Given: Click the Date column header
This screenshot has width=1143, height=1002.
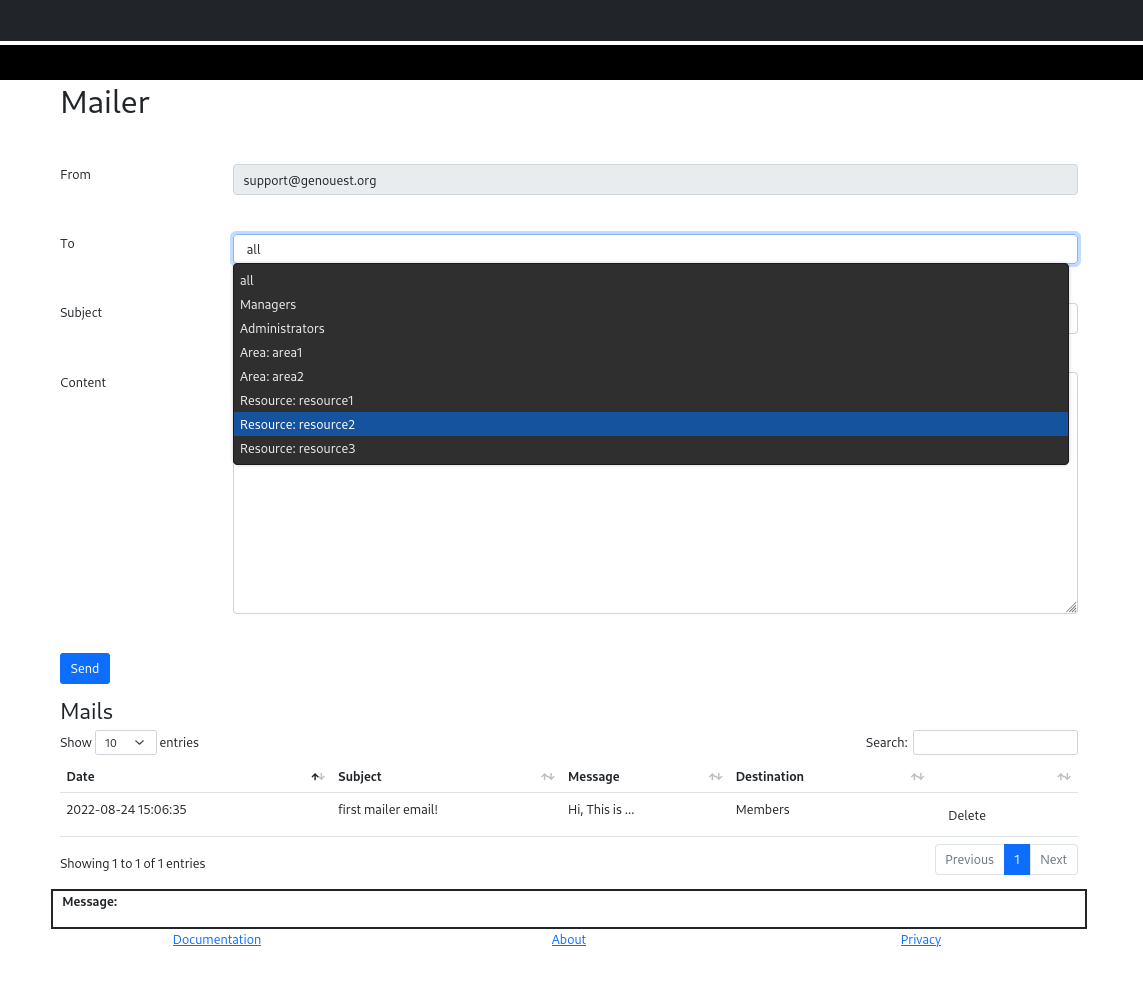Looking at the screenshot, I should point(80,777).
